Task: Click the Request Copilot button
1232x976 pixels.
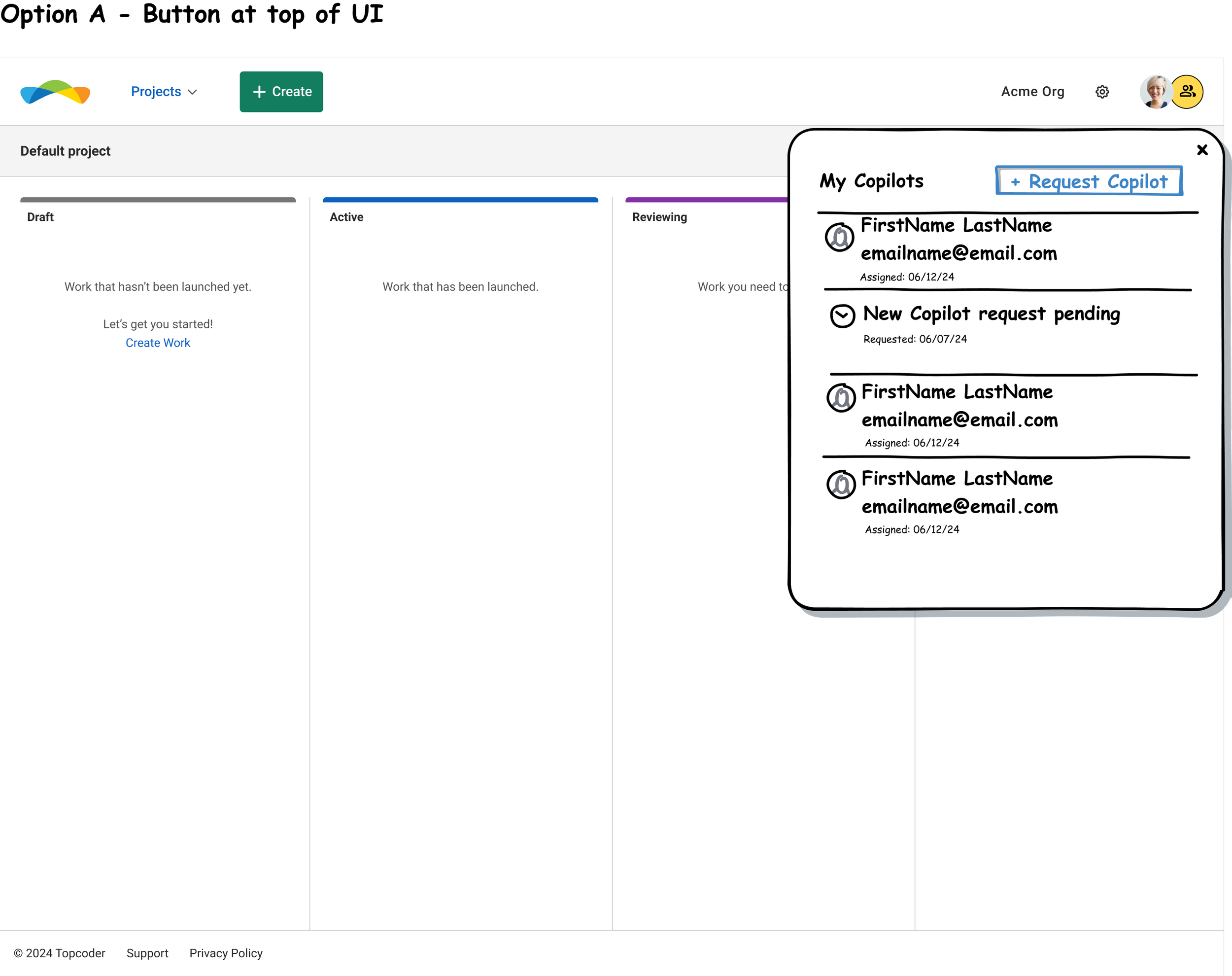Action: [1089, 181]
